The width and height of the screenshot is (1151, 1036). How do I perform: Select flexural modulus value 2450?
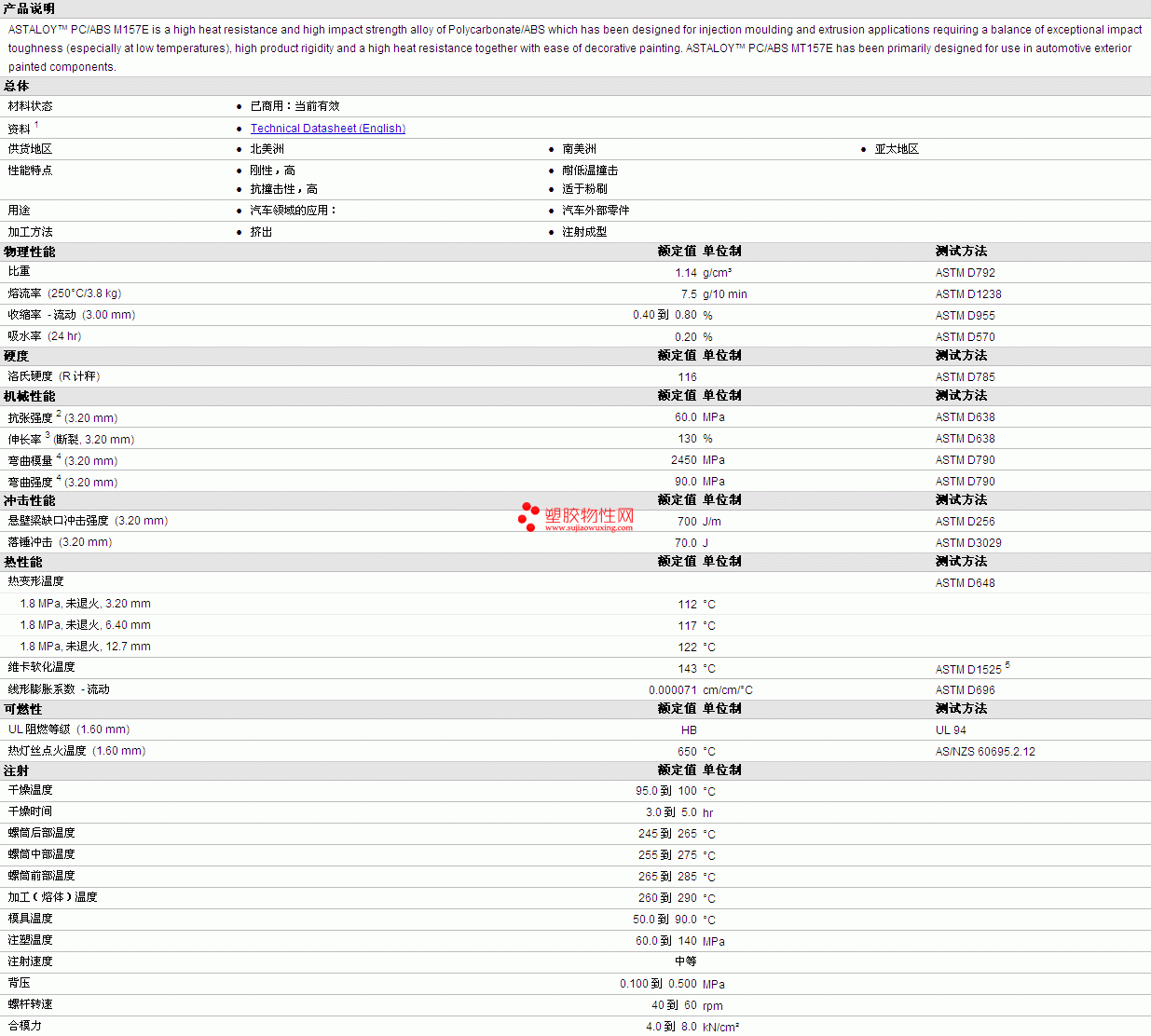point(684,460)
